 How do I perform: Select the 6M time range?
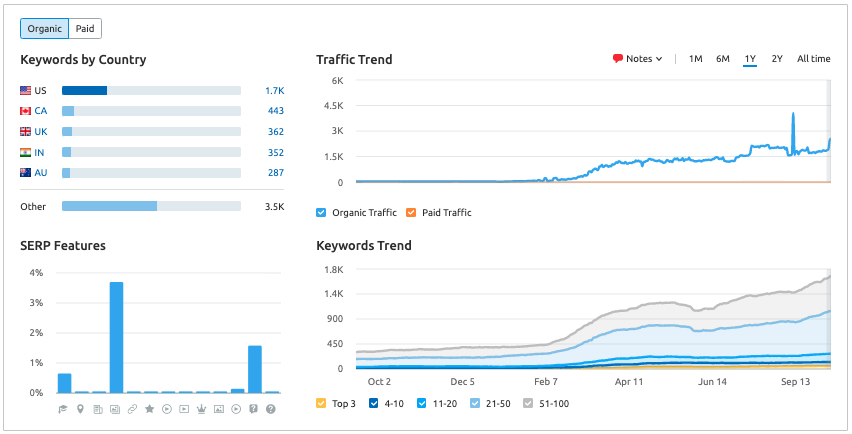point(722,59)
